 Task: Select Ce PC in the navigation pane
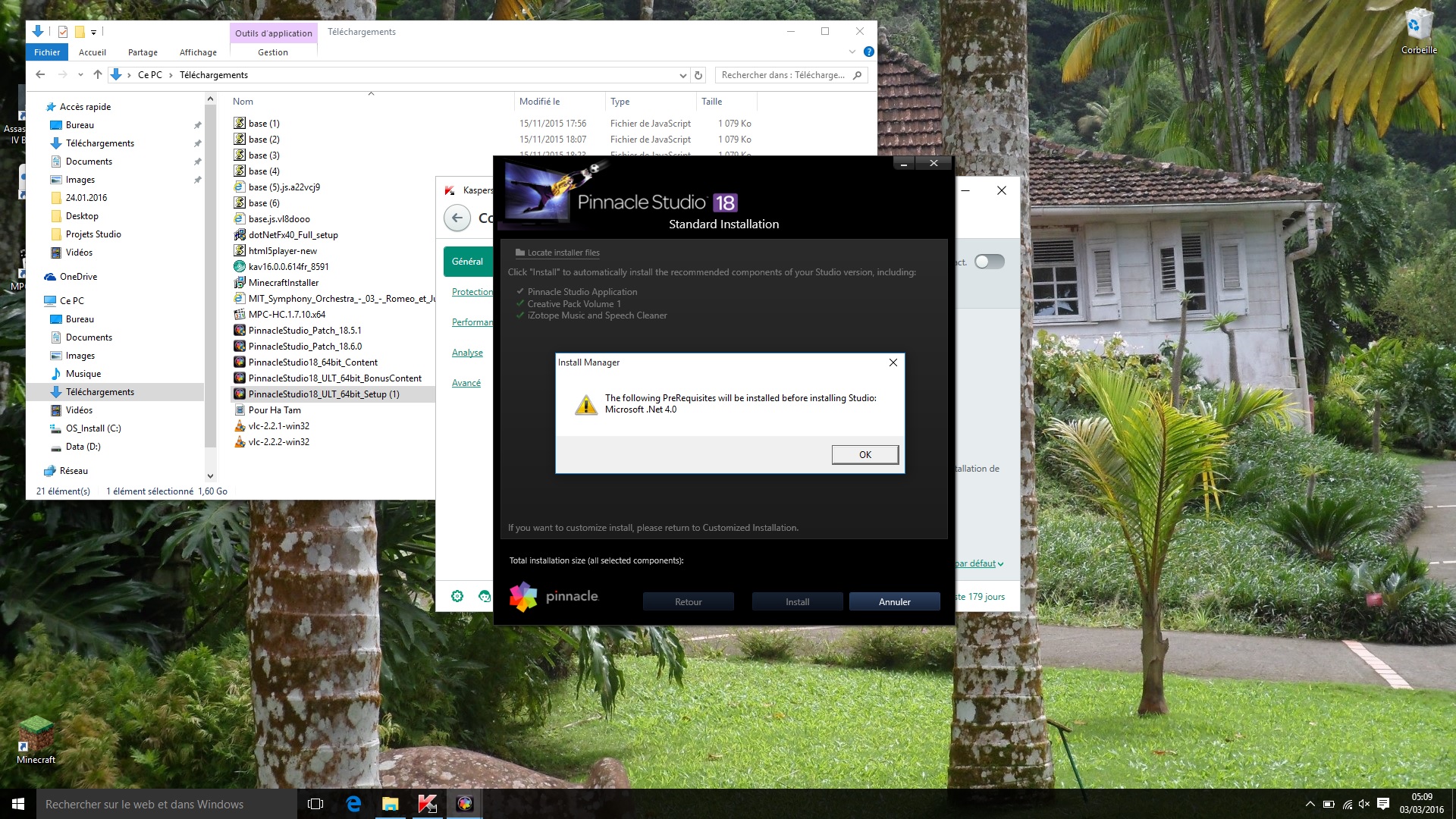[72, 301]
